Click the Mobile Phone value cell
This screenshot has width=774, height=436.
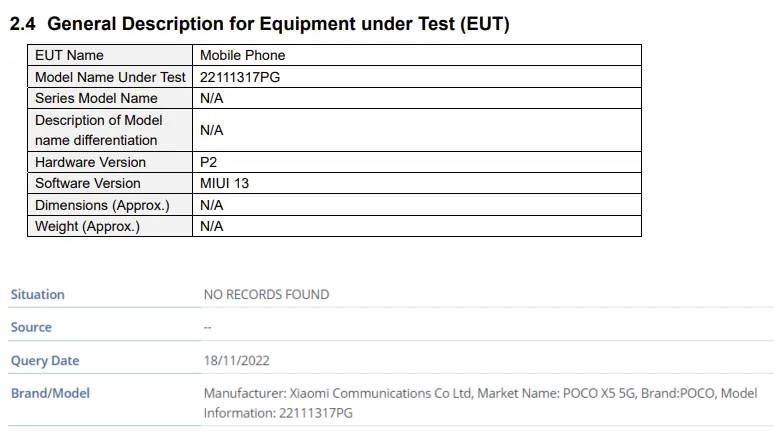(x=417, y=55)
